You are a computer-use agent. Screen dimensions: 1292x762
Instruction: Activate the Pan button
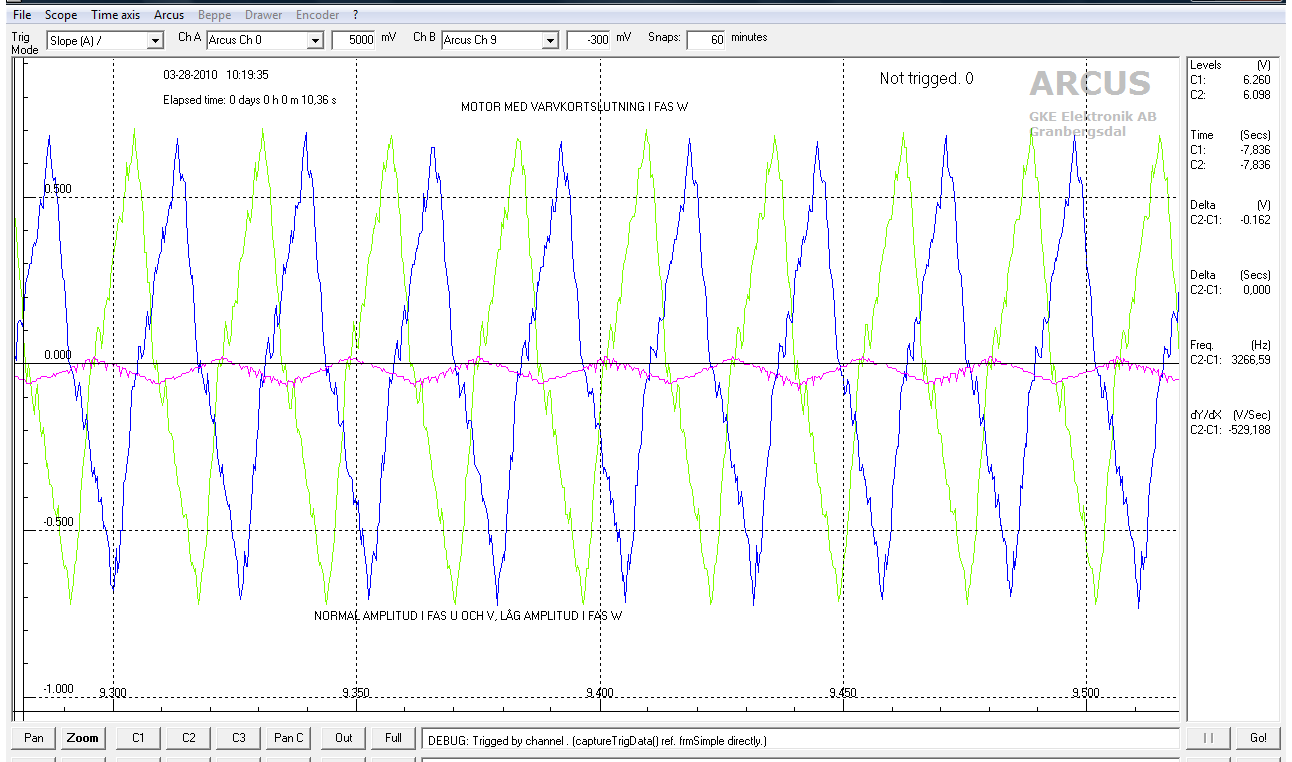click(34, 738)
